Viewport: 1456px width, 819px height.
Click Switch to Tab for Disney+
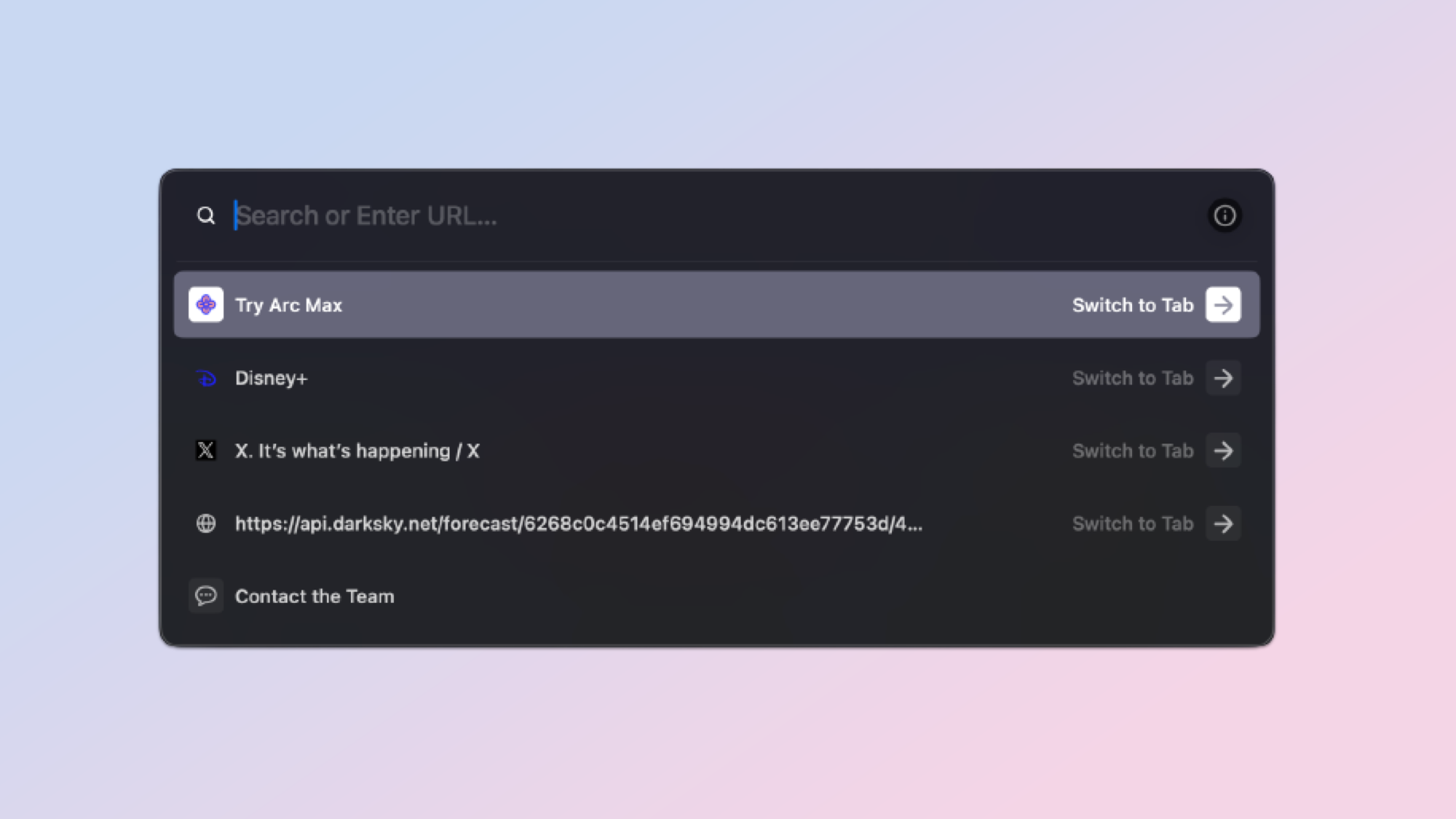tap(1133, 378)
